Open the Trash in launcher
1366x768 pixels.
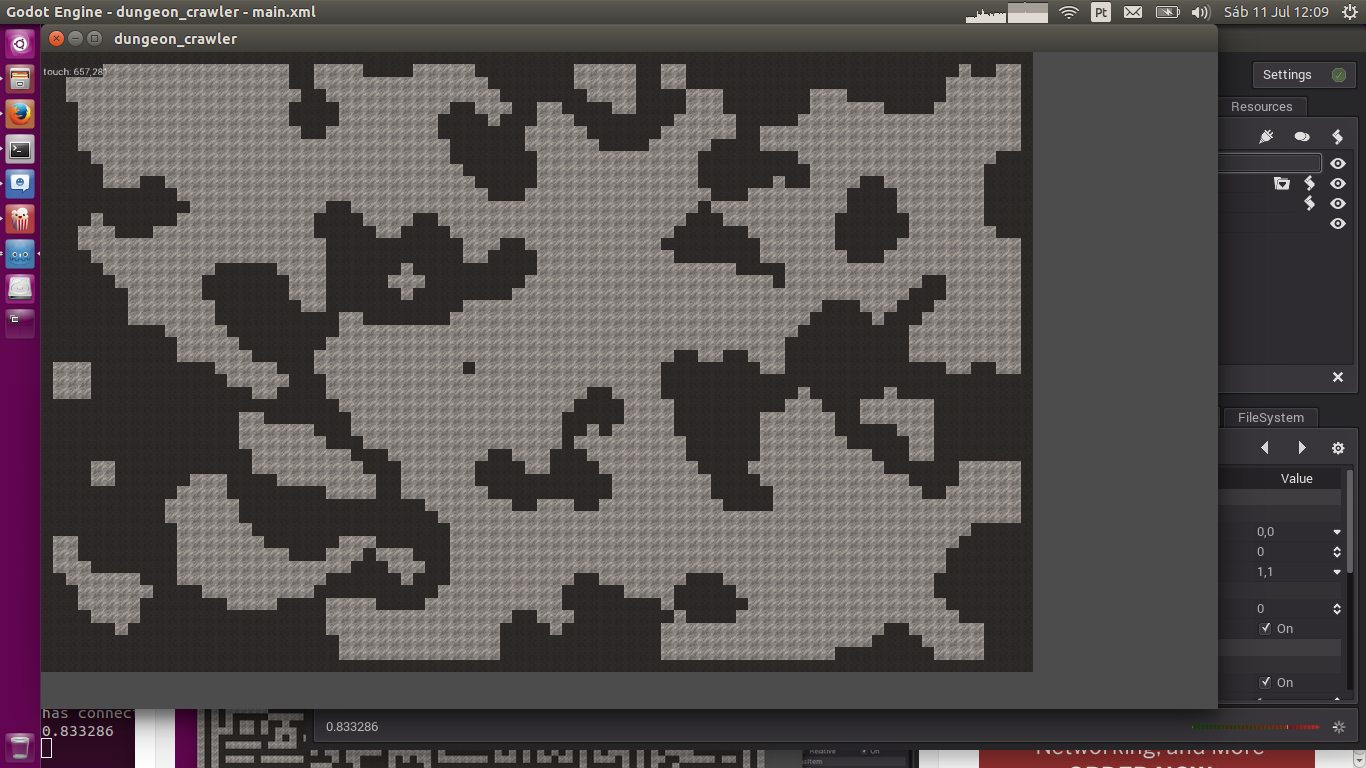click(x=20, y=746)
